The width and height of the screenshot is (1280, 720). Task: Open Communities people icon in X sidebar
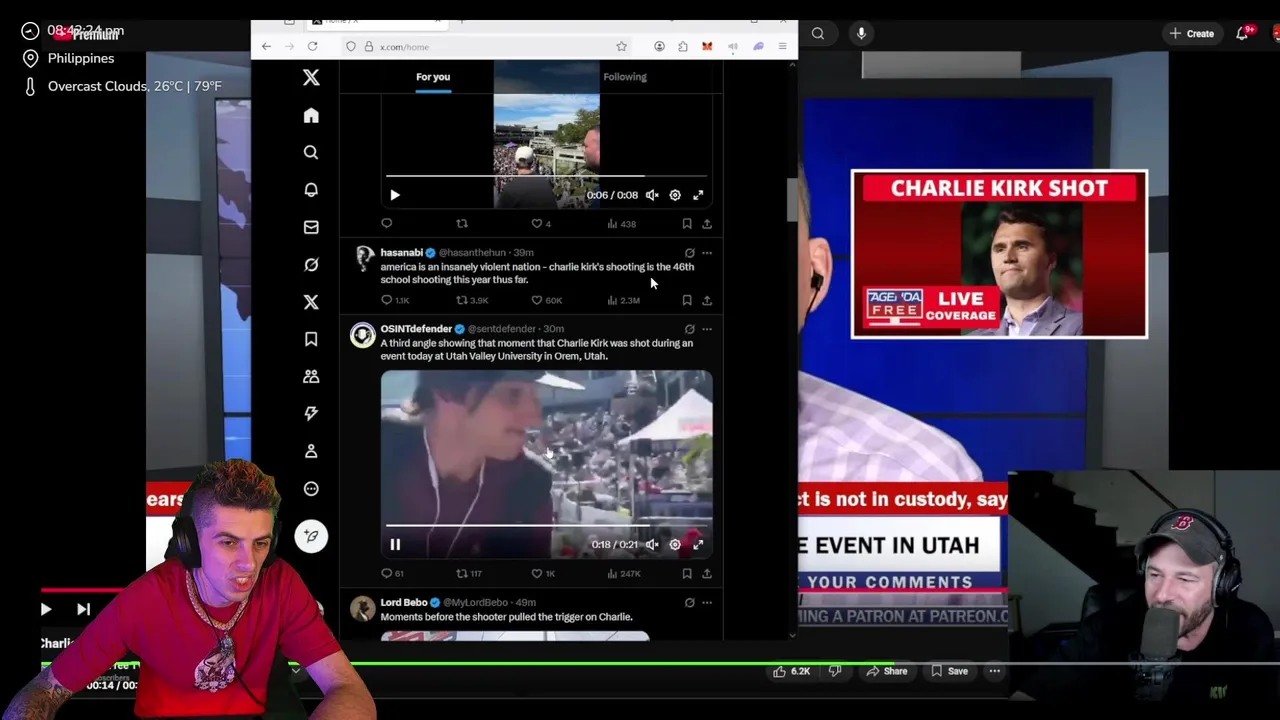click(x=311, y=376)
